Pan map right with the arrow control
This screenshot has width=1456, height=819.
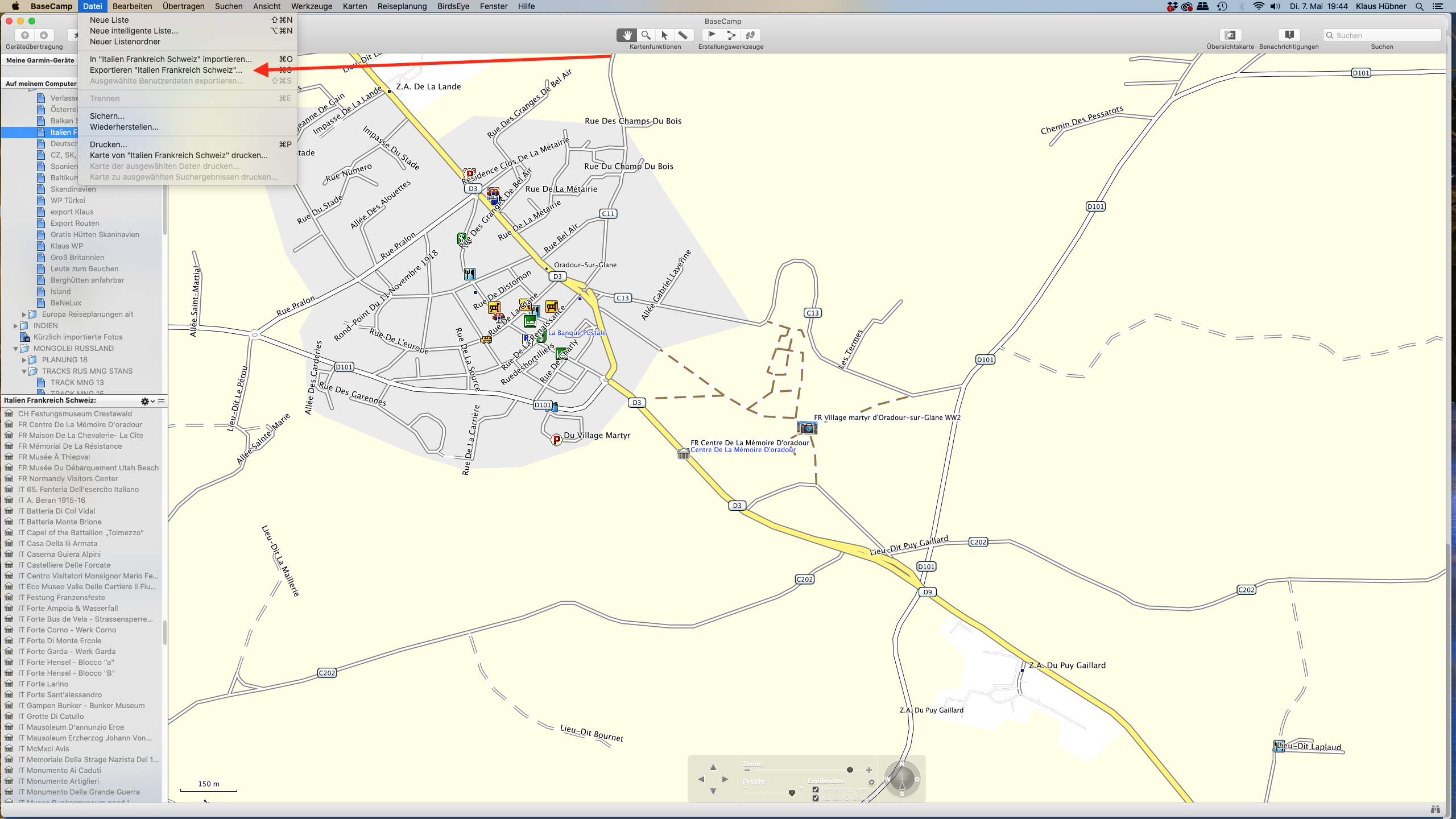tap(725, 779)
